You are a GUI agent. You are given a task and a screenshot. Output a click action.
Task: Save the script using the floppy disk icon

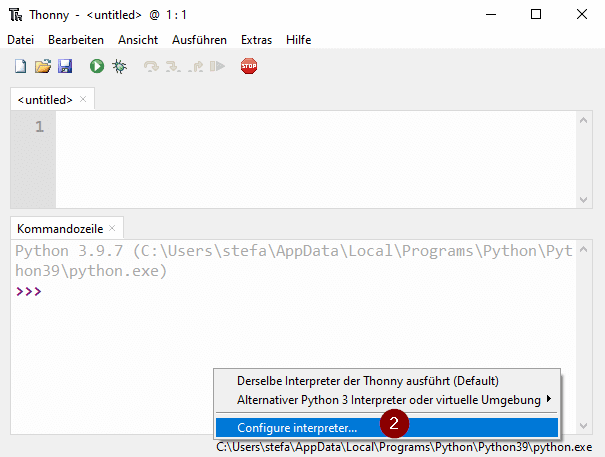tap(64, 67)
